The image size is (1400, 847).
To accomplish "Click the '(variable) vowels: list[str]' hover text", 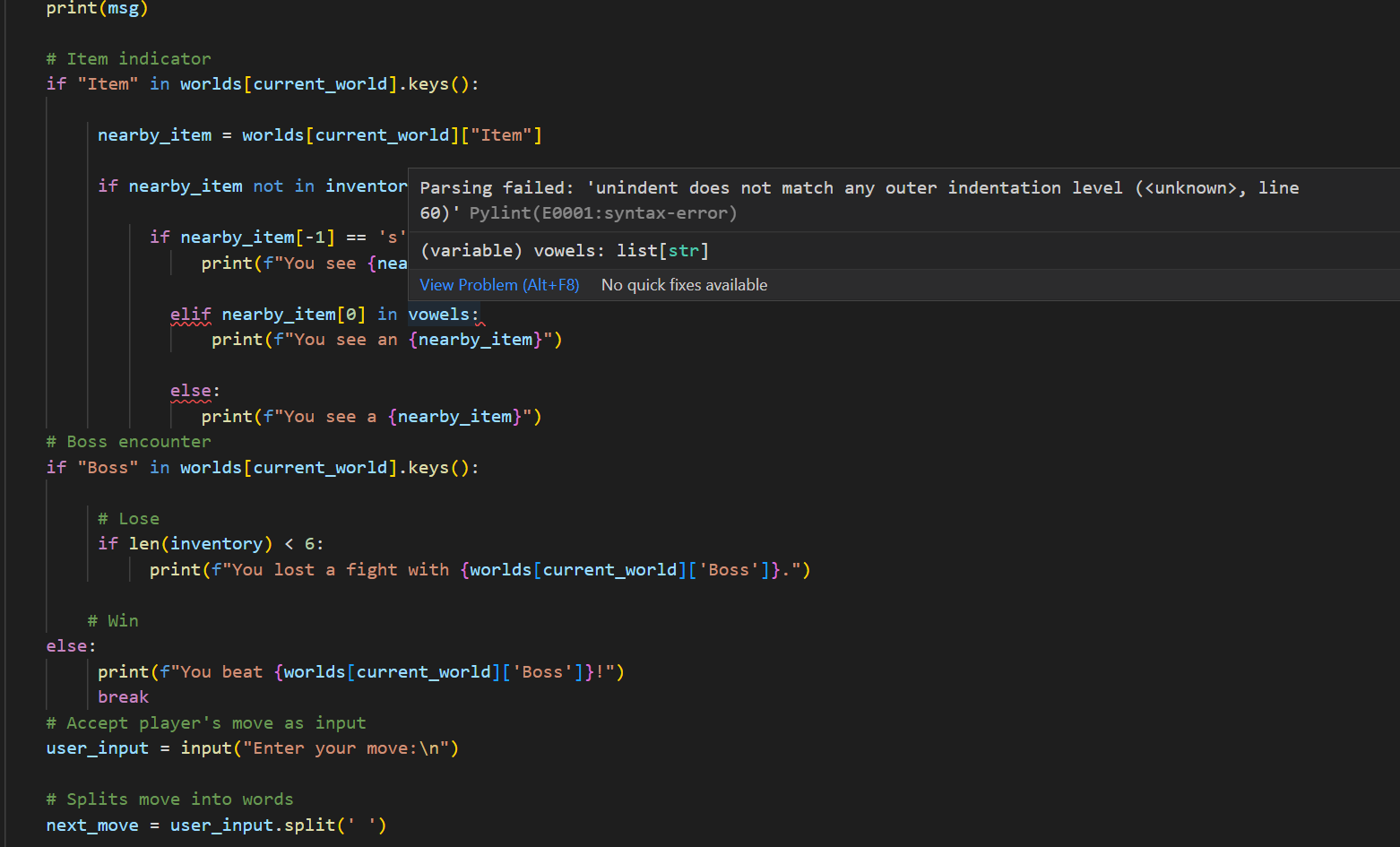I will (565, 251).
